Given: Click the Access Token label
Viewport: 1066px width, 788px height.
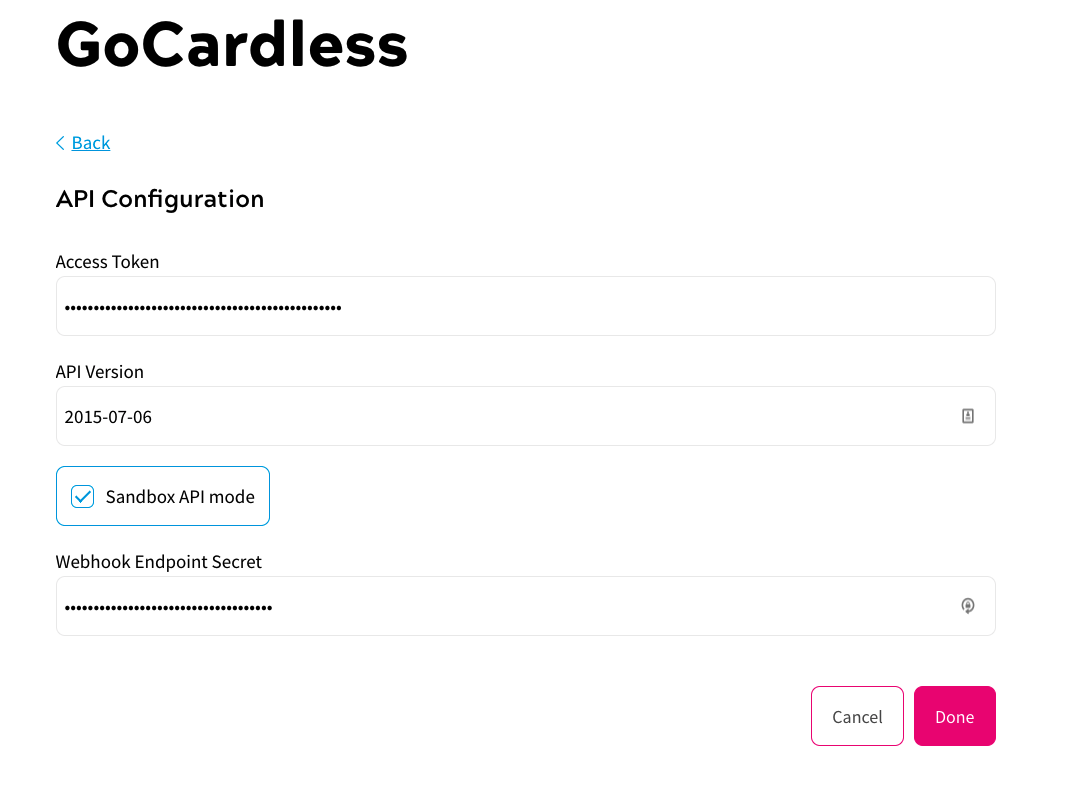Looking at the screenshot, I should tap(107, 262).
